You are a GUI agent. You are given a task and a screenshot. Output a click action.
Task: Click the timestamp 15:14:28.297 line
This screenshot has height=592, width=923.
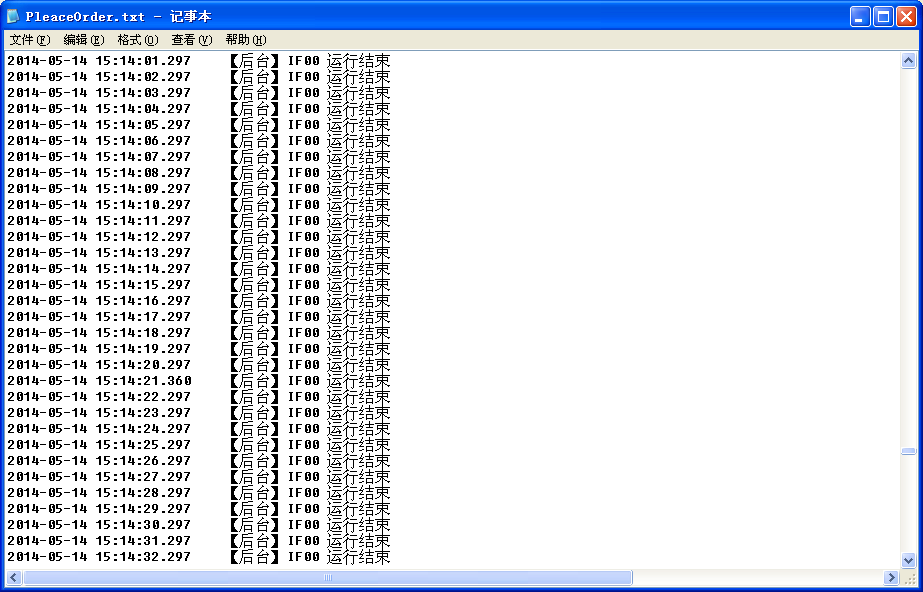[x=198, y=493]
